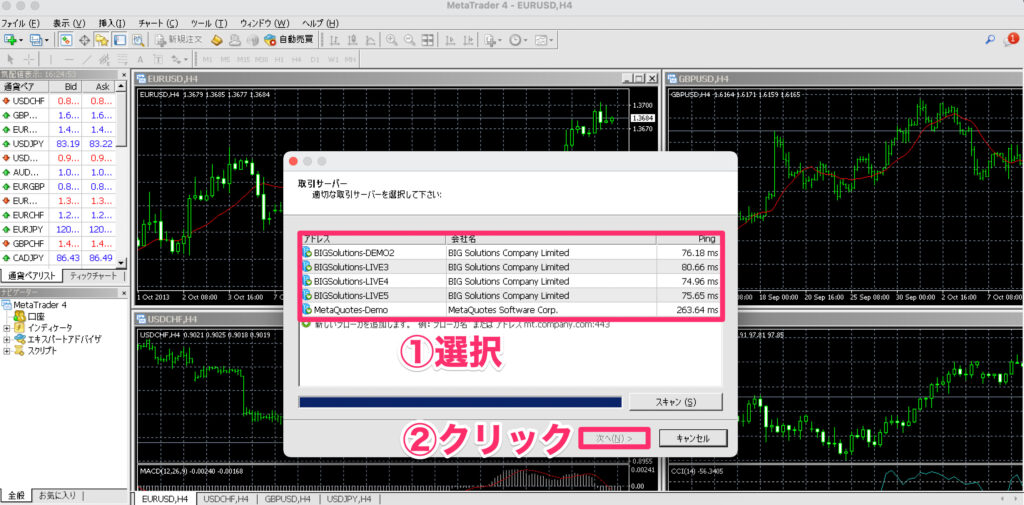1024x505 pixels.
Task: Switch timeframe to M1 in toolbar
Action: point(208,59)
